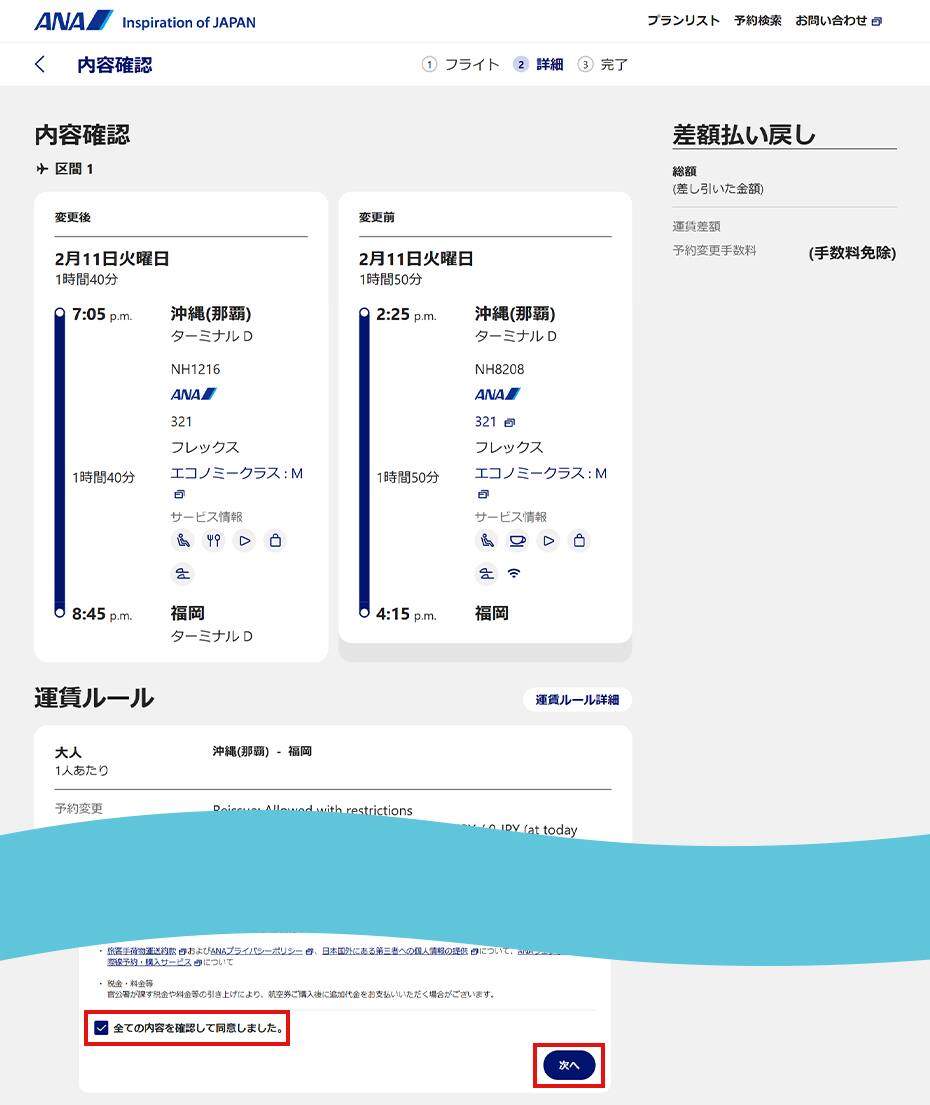Click the back arrow next to 内容確認

point(38,63)
